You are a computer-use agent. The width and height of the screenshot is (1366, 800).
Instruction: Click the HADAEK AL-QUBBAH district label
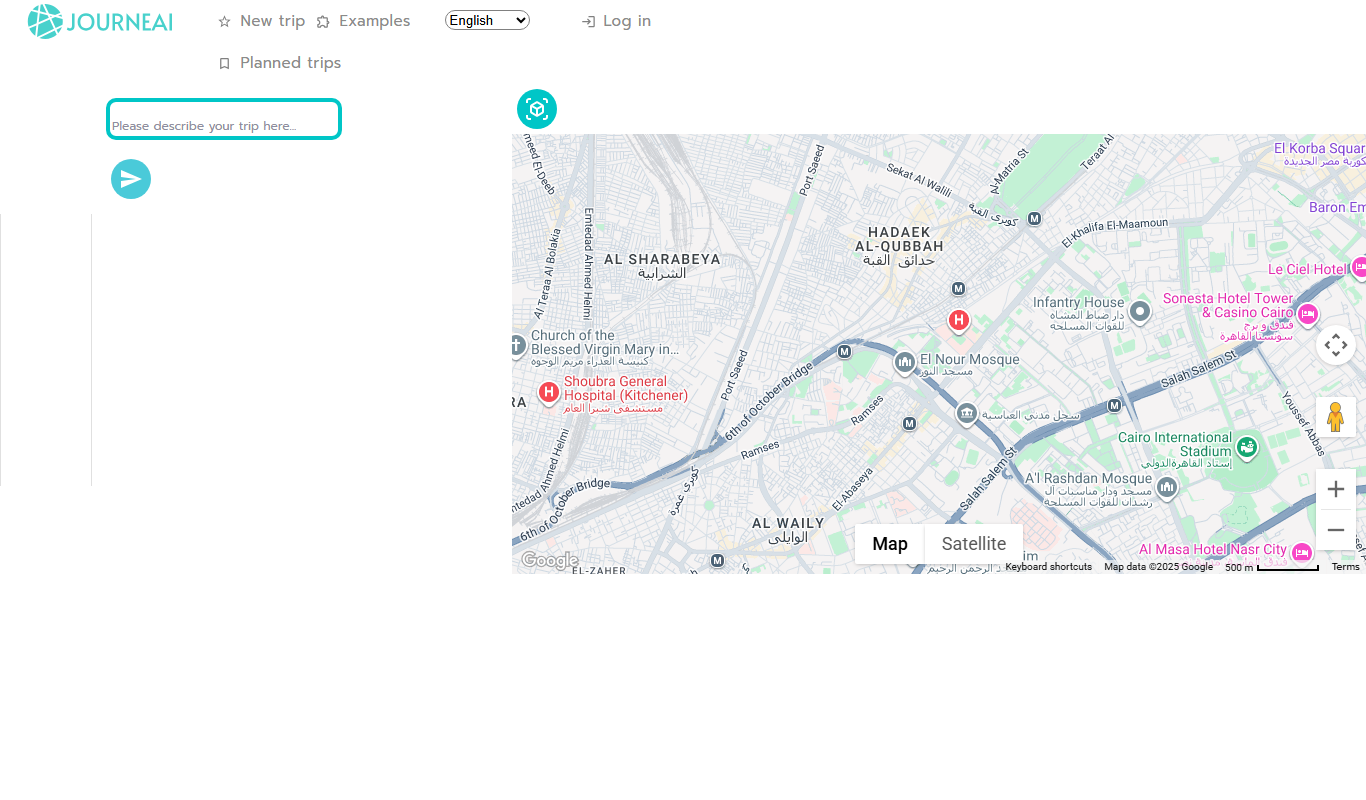click(899, 239)
